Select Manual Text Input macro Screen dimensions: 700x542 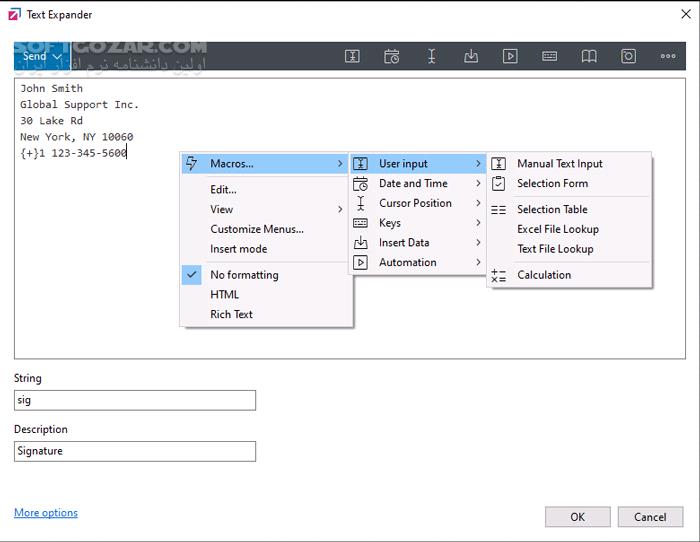[x=569, y=164]
